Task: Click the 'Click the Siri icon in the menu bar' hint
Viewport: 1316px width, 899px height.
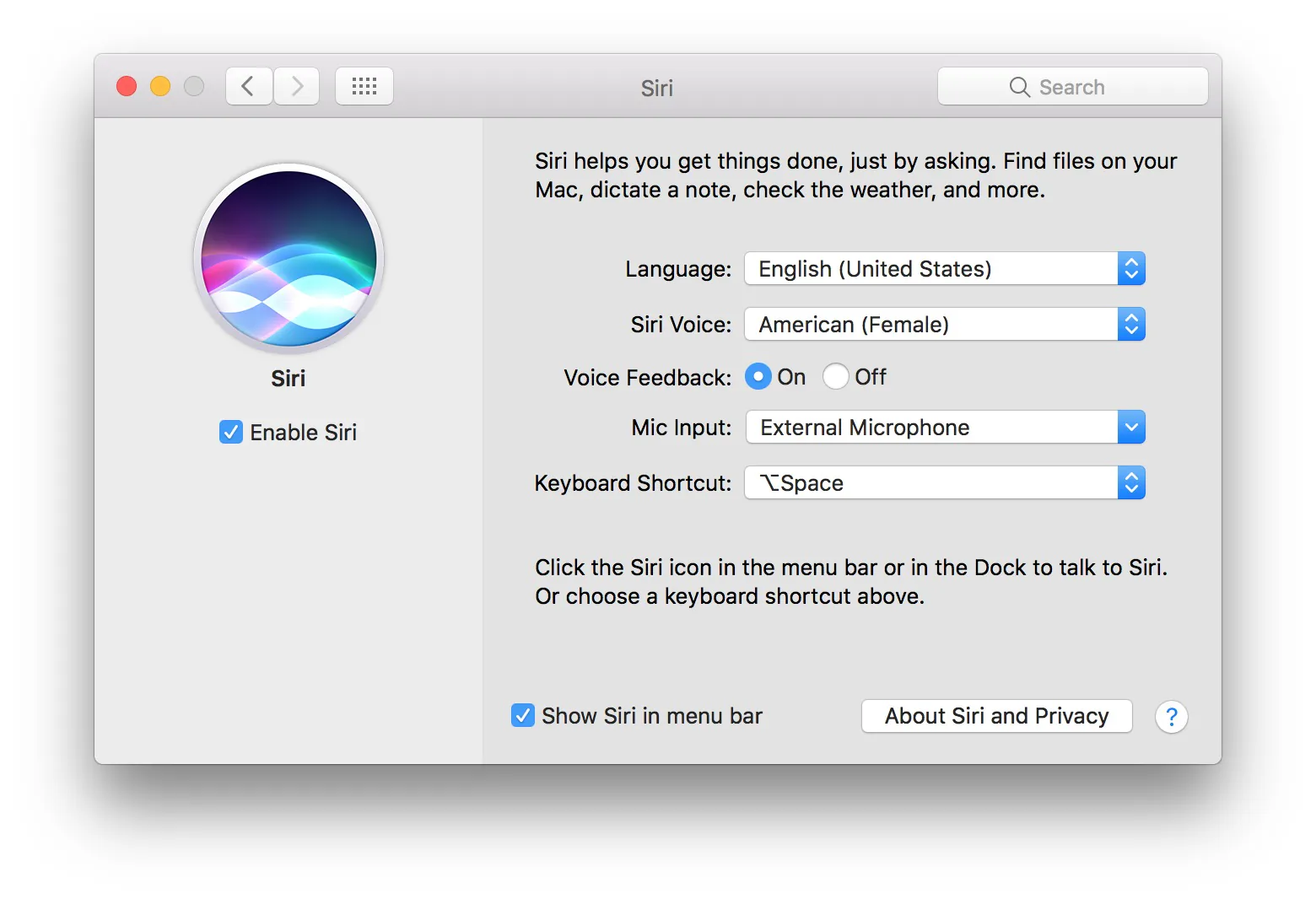Action: click(x=851, y=582)
